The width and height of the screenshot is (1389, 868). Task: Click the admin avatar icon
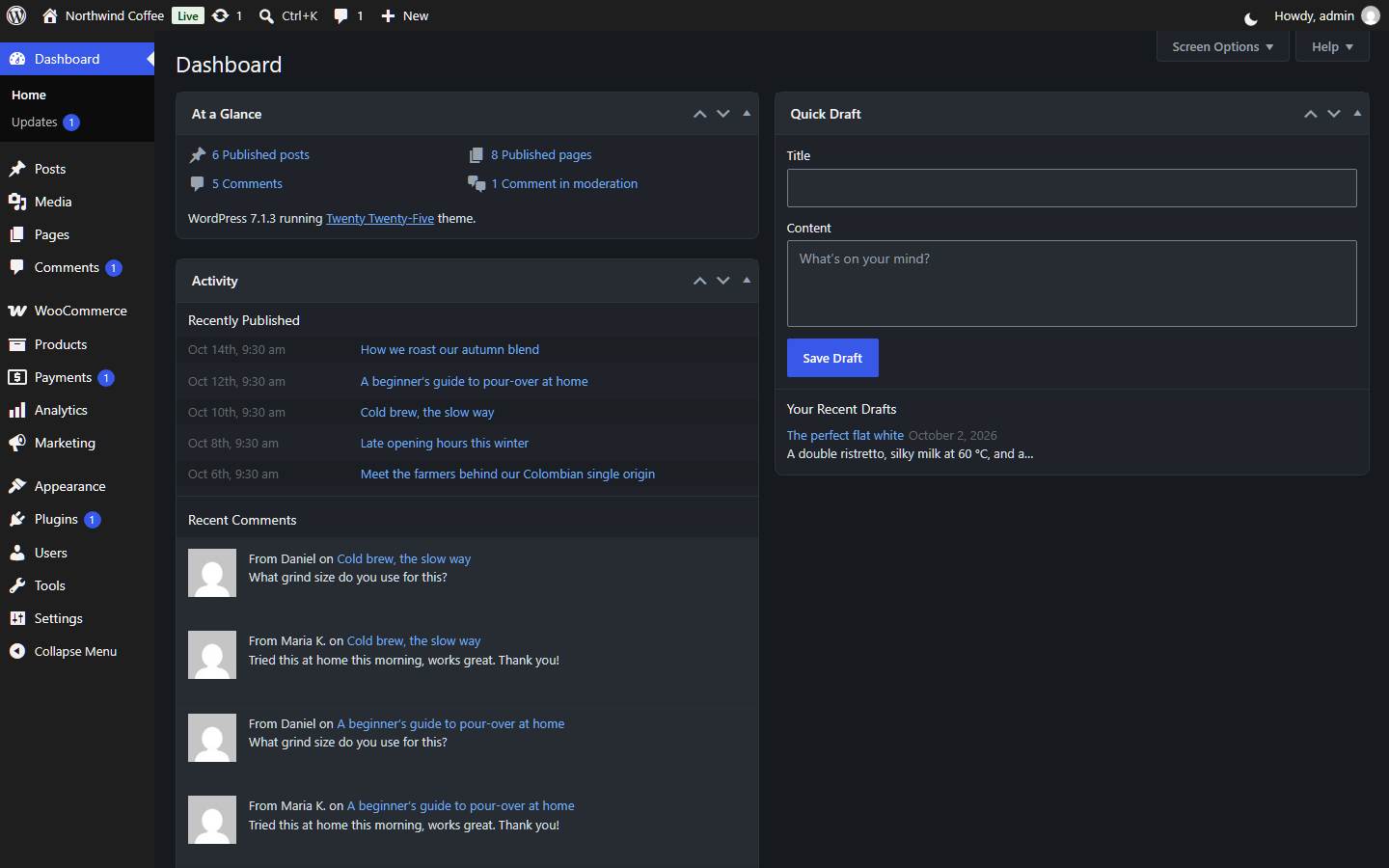[1371, 15]
